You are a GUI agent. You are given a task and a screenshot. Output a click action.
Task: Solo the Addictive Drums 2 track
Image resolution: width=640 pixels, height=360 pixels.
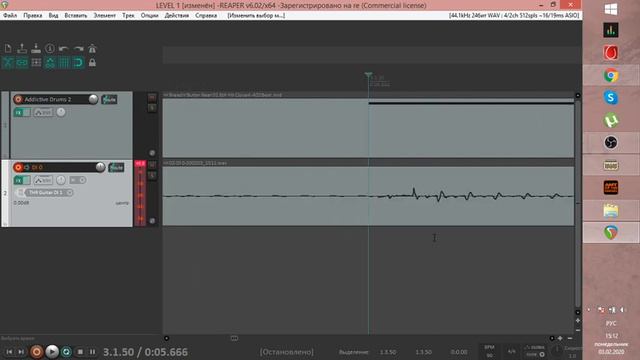point(152,108)
